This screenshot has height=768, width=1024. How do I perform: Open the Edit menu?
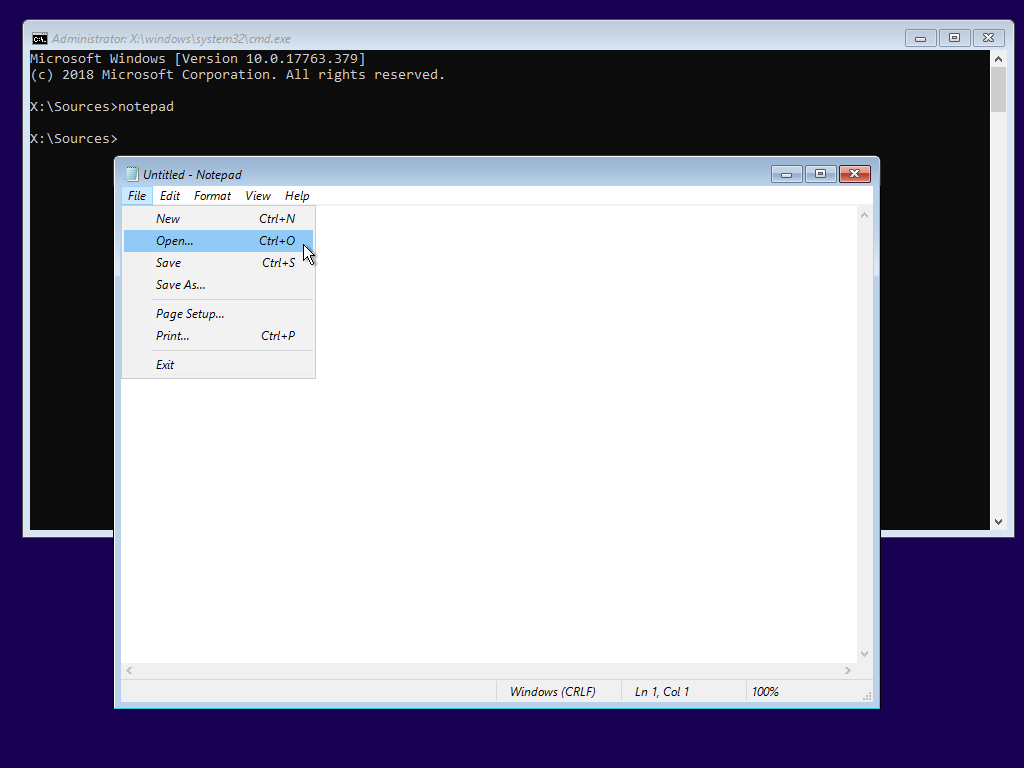169,195
